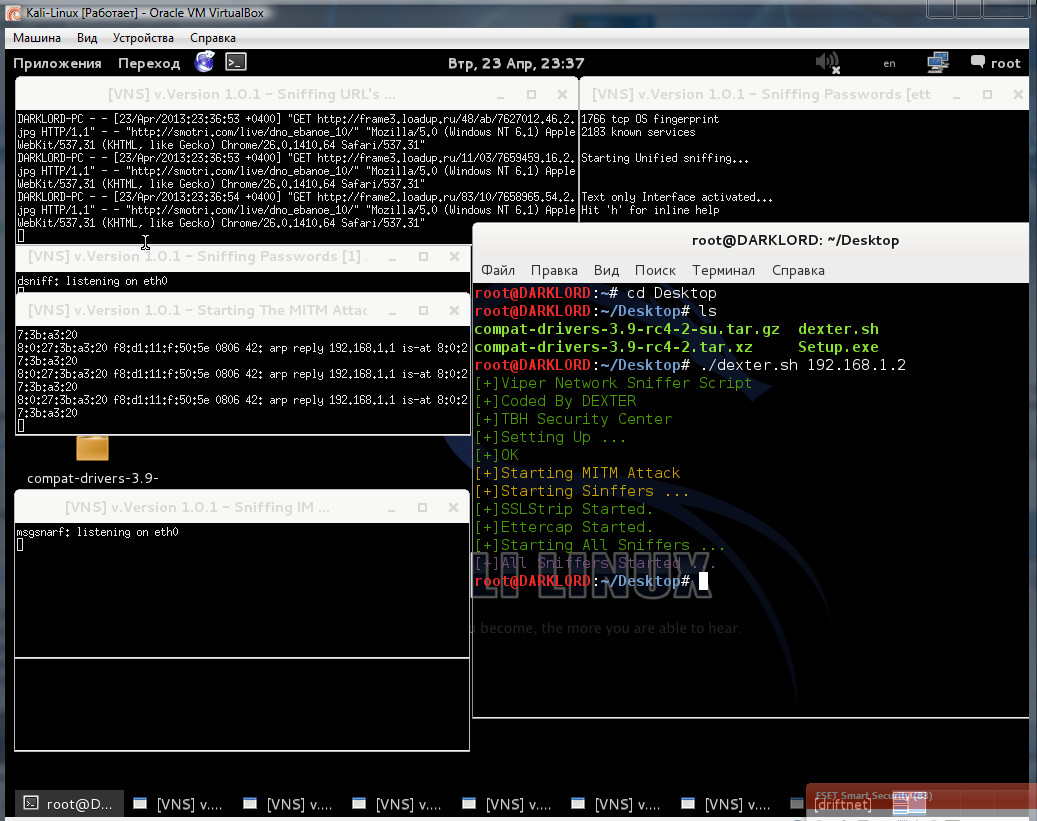Open the terminal window's Вид menu
1037x821 pixels.
coord(606,270)
